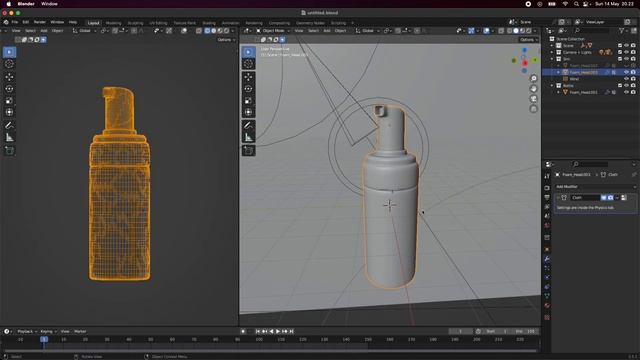
Task: Enable wireframe shading in right viewport
Action: click(509, 31)
